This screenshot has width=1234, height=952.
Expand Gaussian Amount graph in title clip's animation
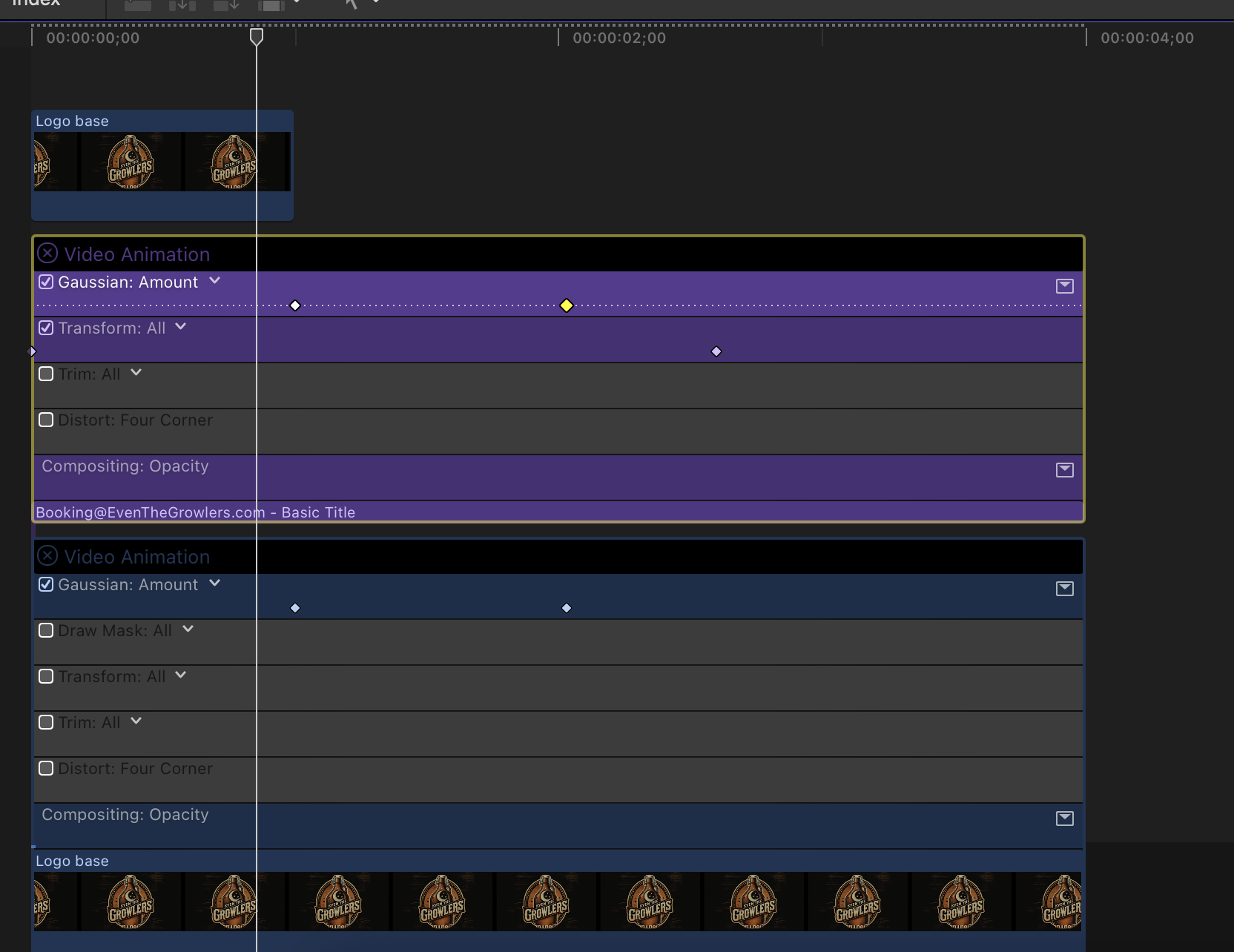(x=1065, y=286)
